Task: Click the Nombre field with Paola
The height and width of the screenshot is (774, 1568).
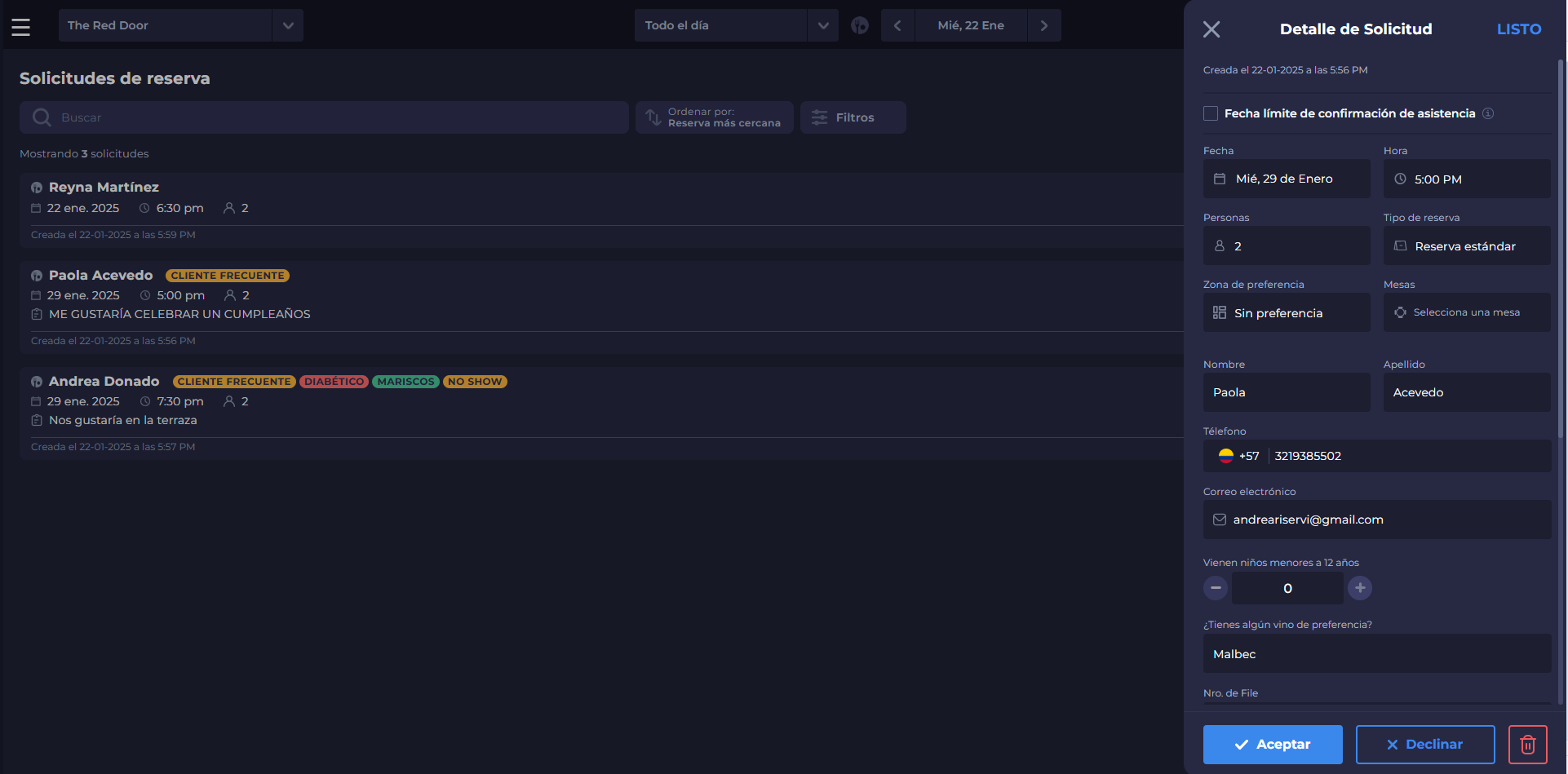Action: point(1287,392)
